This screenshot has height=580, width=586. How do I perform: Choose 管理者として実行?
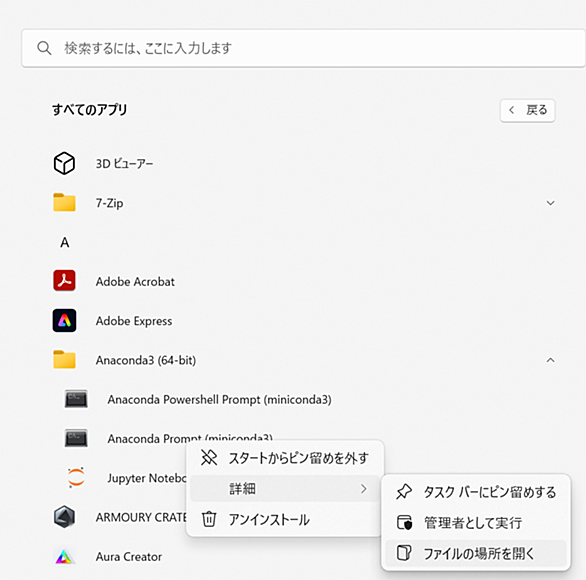pos(476,522)
